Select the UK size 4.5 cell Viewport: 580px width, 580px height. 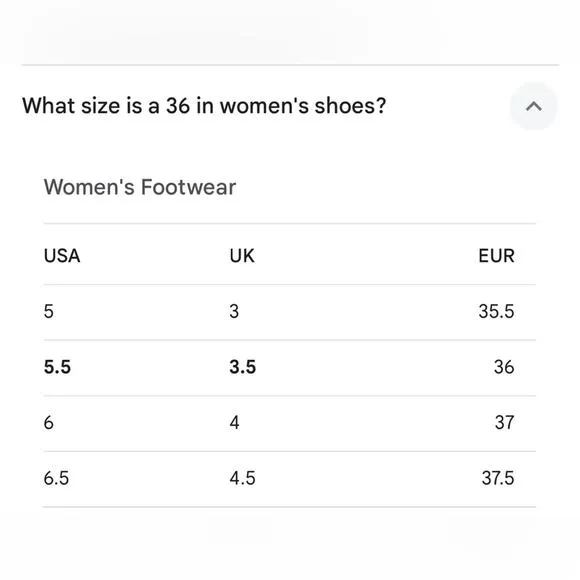point(242,478)
